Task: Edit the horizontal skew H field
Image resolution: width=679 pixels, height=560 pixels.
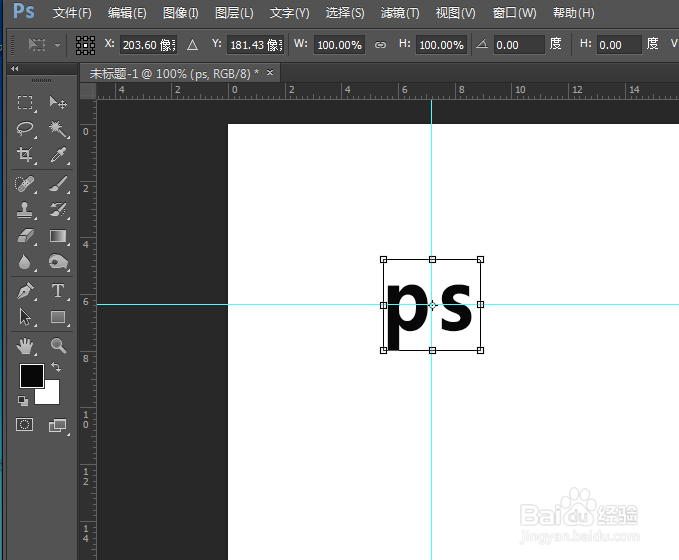Action: coord(619,45)
